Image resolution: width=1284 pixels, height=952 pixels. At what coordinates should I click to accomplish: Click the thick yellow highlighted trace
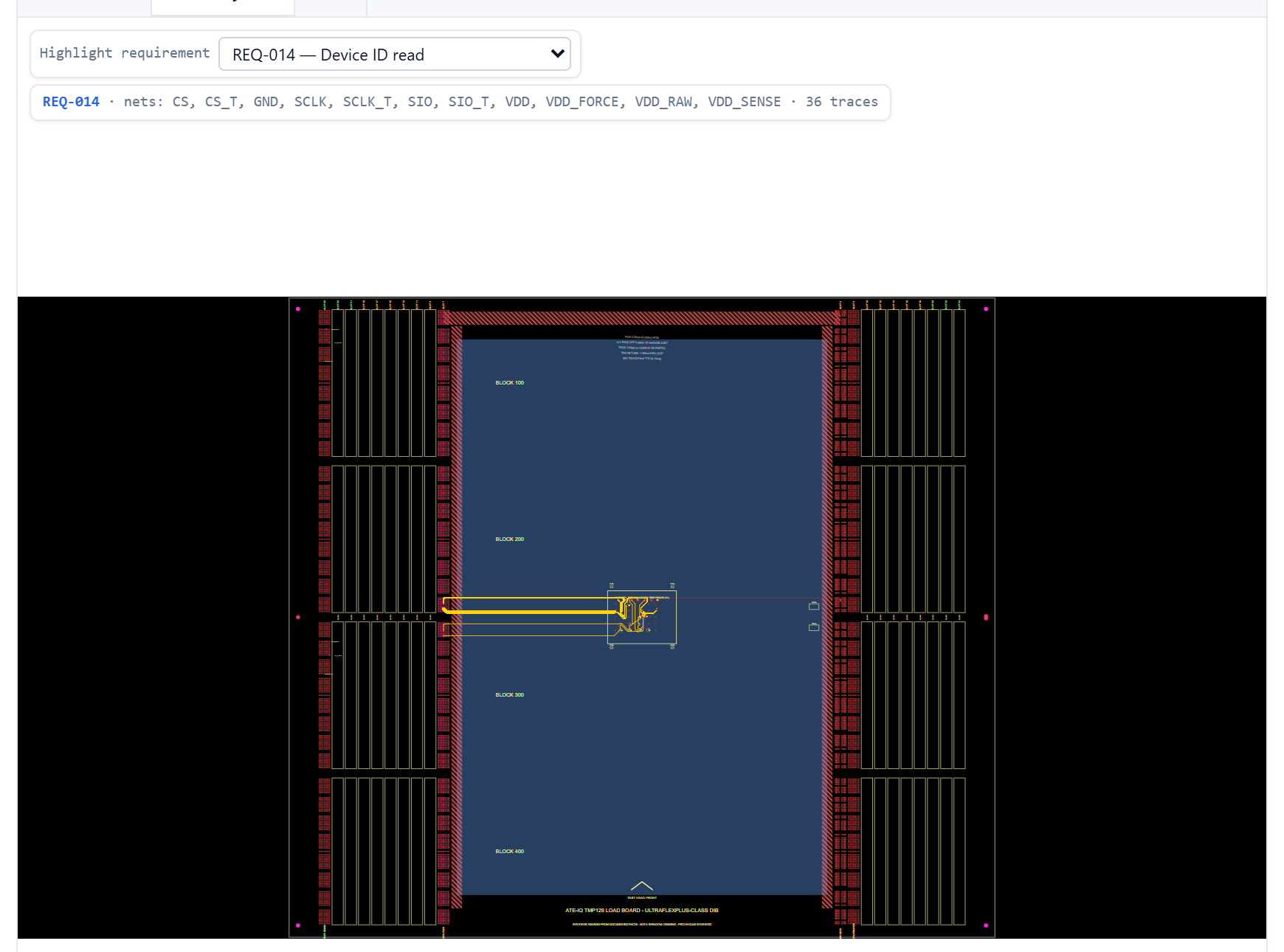[x=530, y=612]
